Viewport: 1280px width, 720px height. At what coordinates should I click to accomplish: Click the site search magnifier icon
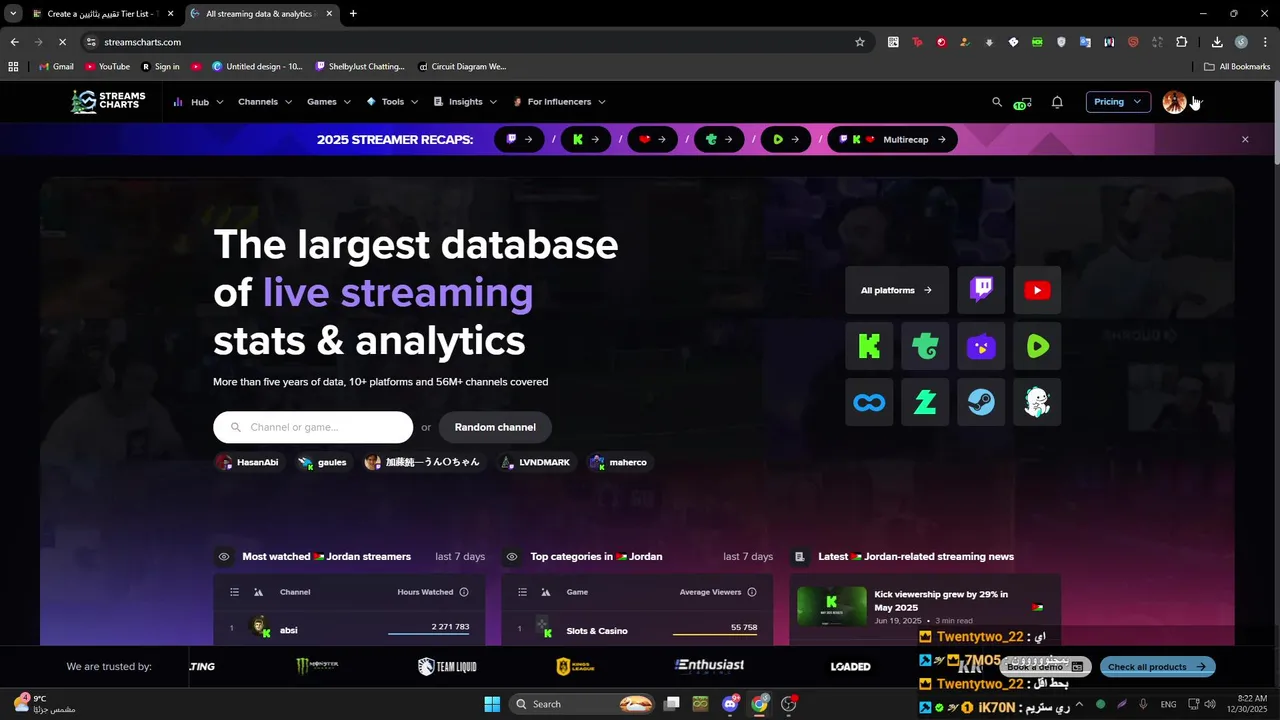pos(996,102)
